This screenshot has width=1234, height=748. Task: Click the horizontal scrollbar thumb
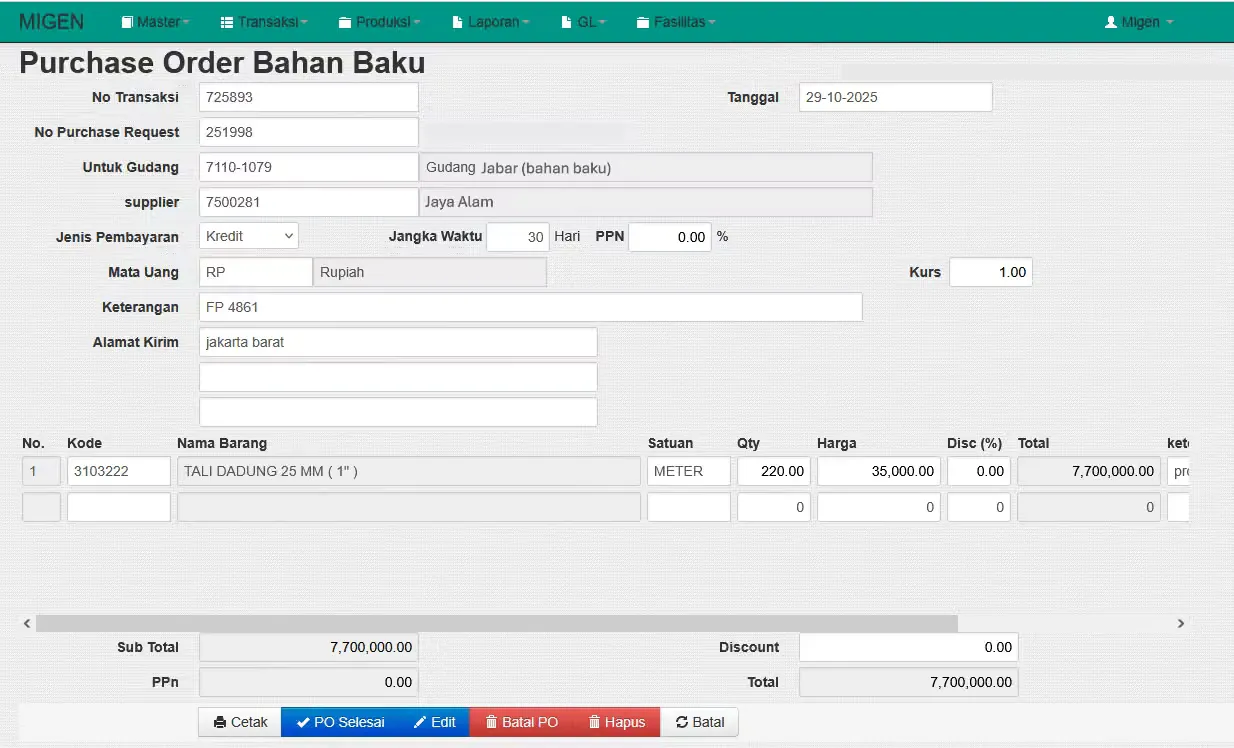pos(497,623)
